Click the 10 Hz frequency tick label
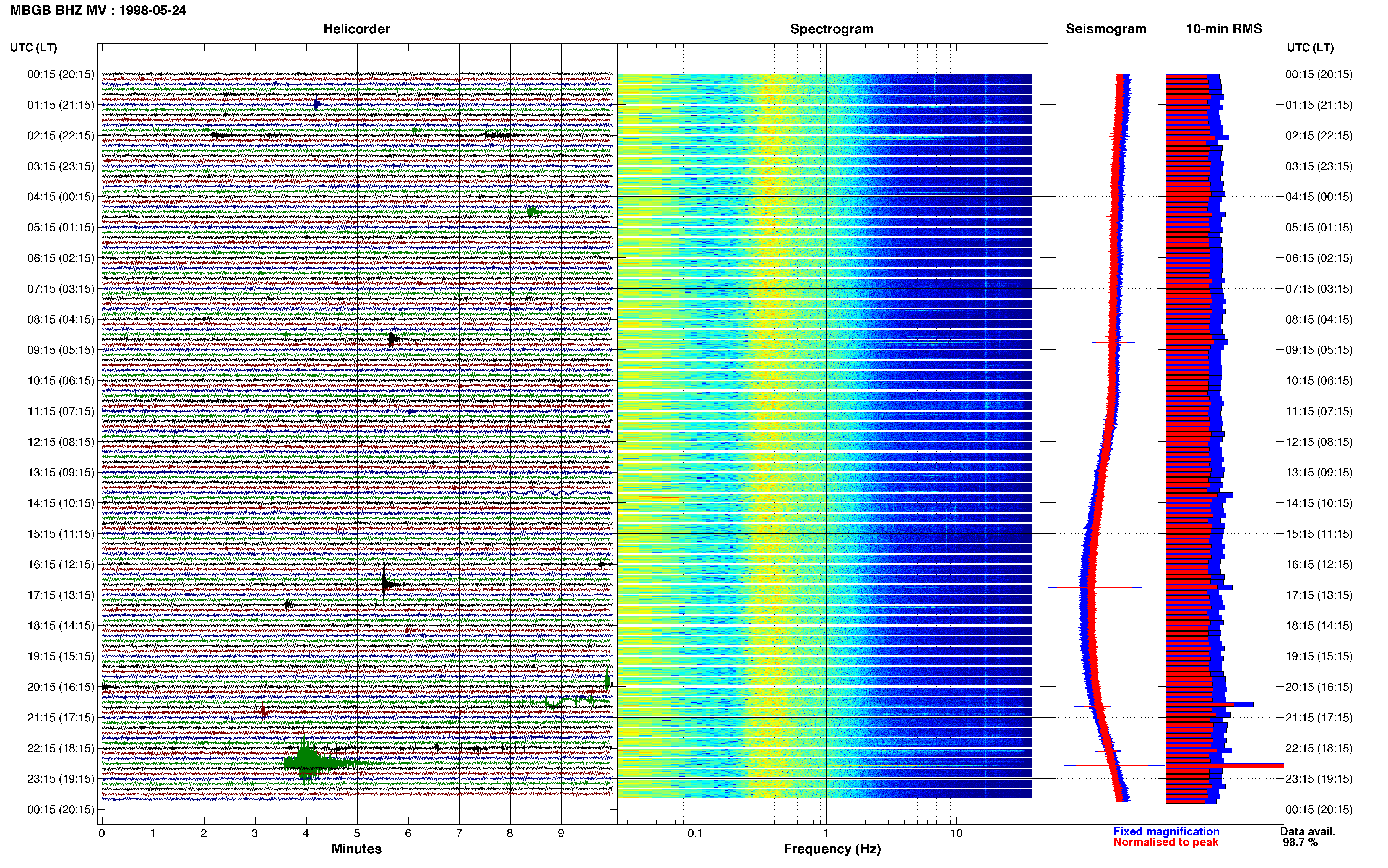This screenshot has width=1388, height=868. (956, 833)
